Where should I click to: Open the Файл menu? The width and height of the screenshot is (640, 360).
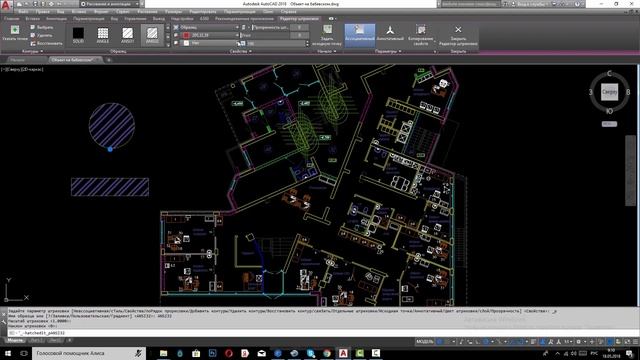point(23,11)
